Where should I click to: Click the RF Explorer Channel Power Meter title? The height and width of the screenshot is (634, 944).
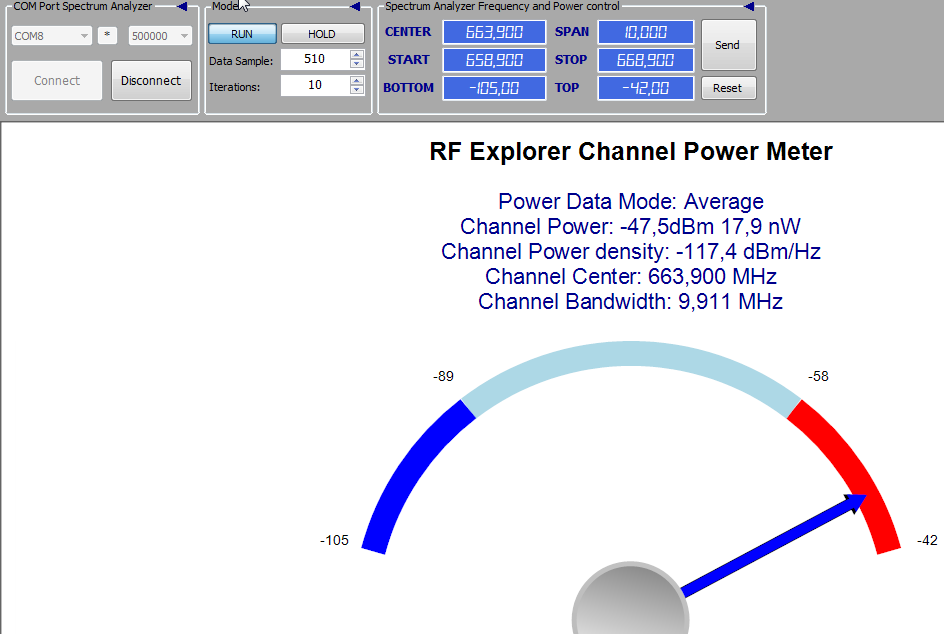631,152
